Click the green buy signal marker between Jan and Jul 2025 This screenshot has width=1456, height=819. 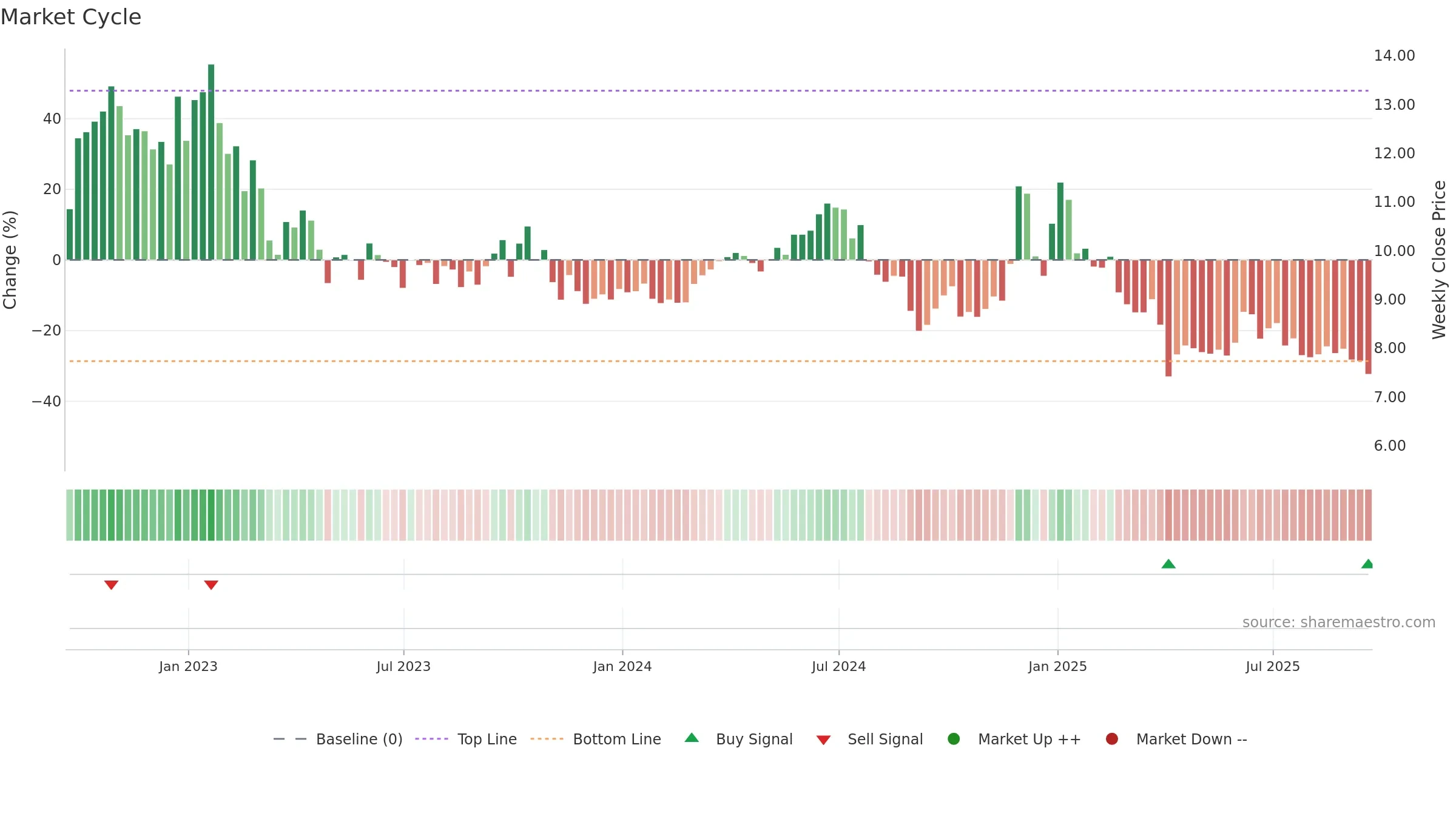click(x=1168, y=564)
